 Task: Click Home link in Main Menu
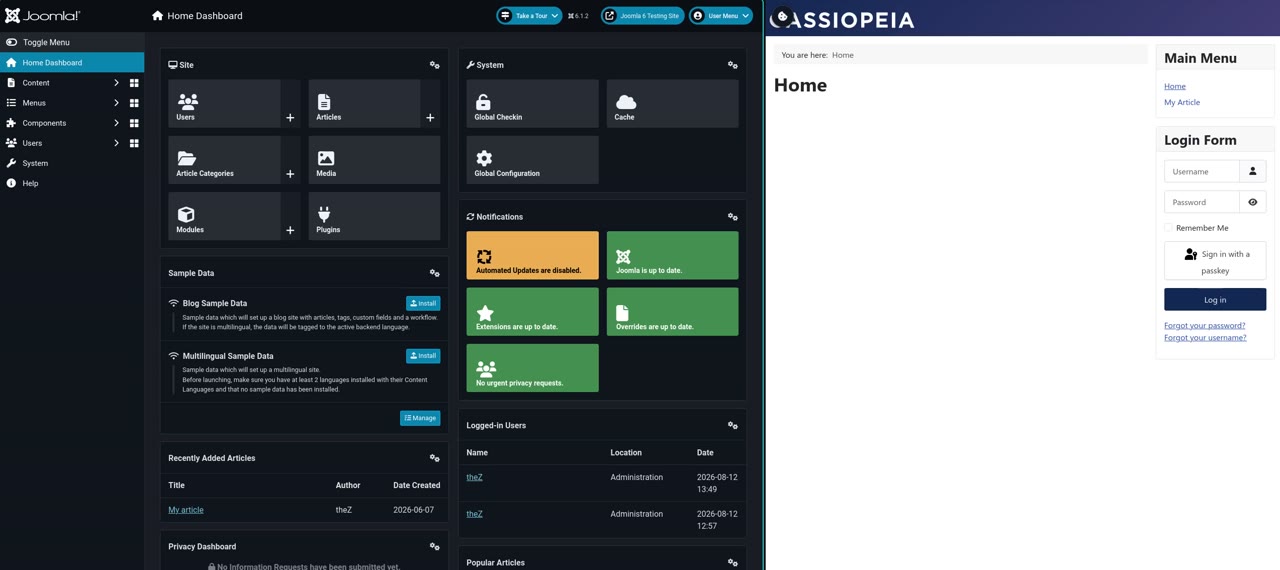tap(1175, 86)
